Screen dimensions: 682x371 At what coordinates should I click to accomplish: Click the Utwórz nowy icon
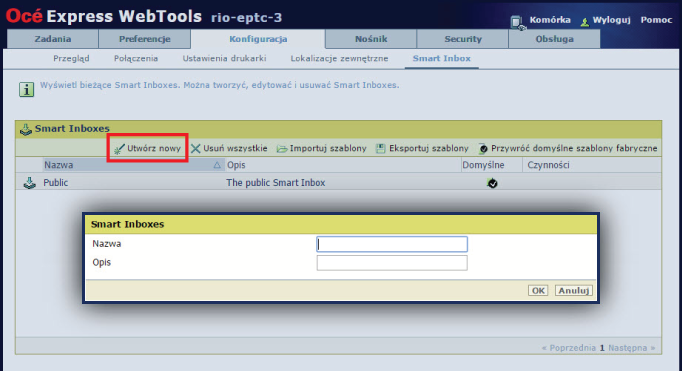click(119, 149)
